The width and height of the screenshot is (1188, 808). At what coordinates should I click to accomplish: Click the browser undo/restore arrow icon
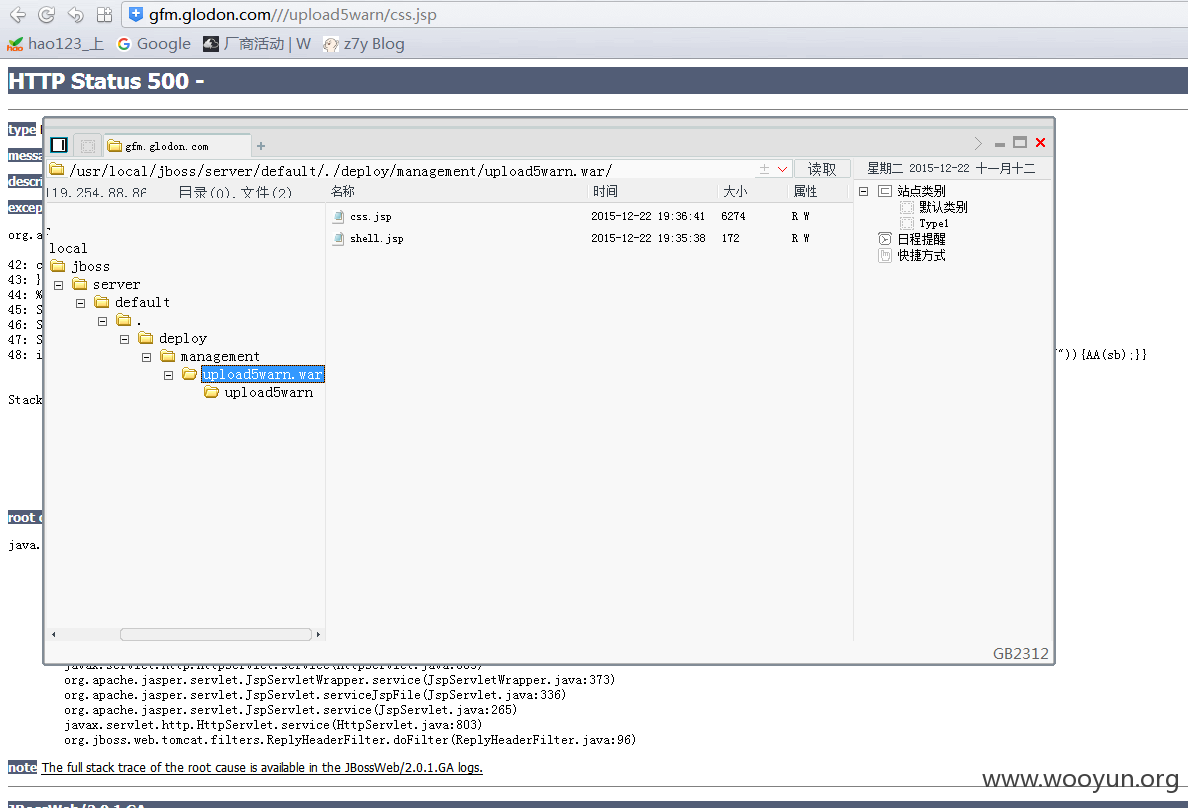(x=75, y=14)
